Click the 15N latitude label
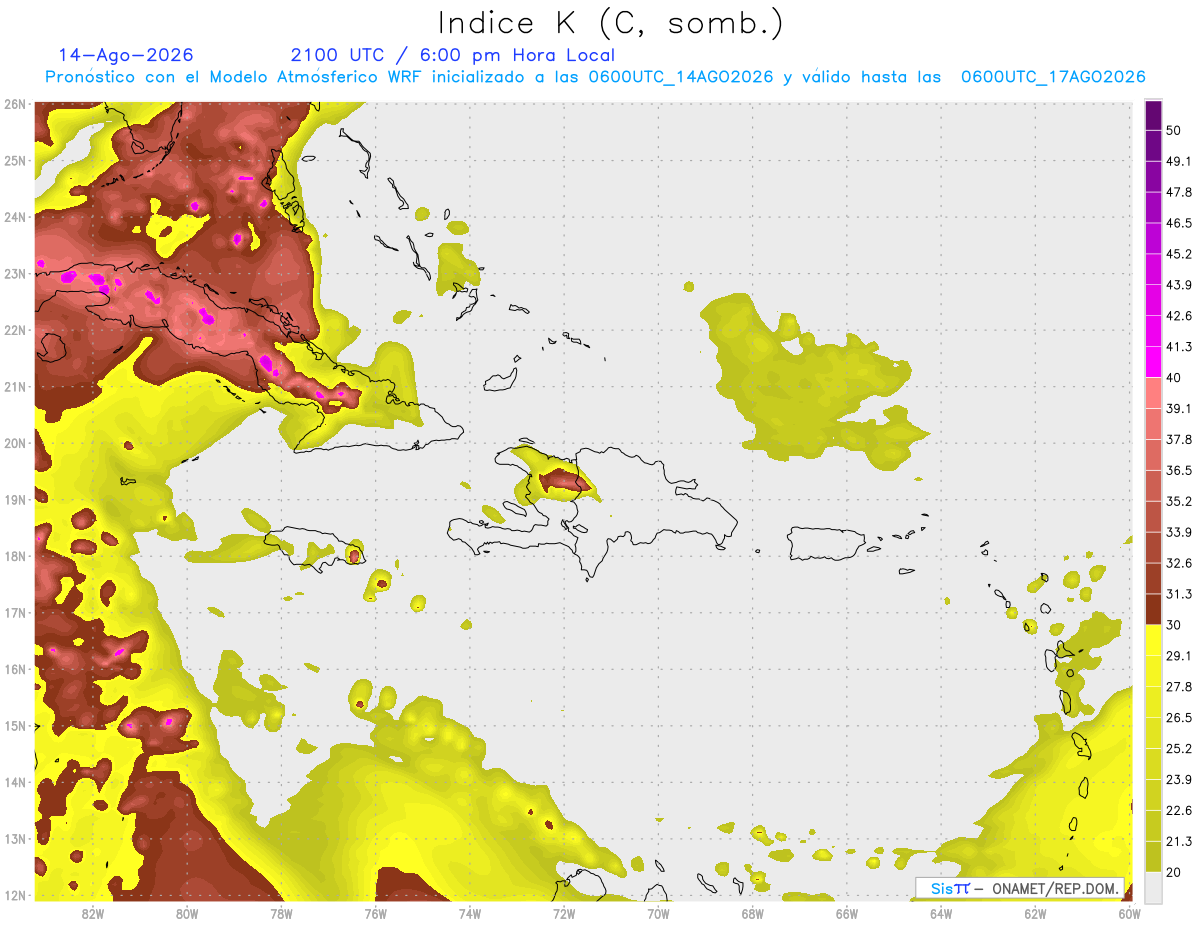Viewport: 1200px width, 927px height. tap(15, 725)
